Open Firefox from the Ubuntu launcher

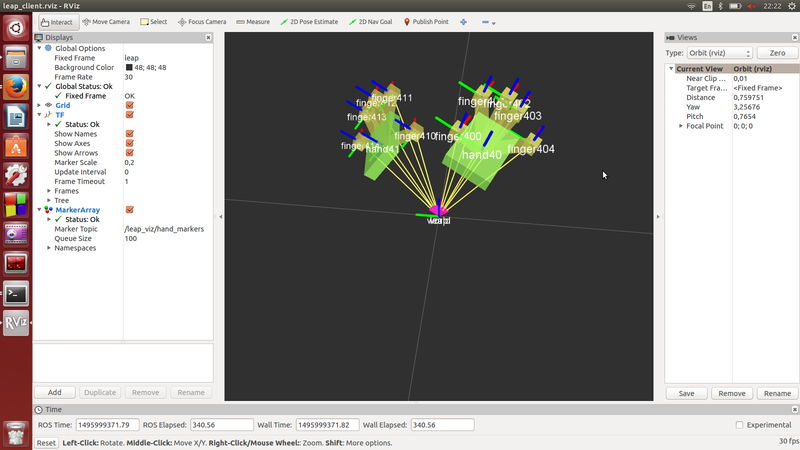click(x=16, y=87)
